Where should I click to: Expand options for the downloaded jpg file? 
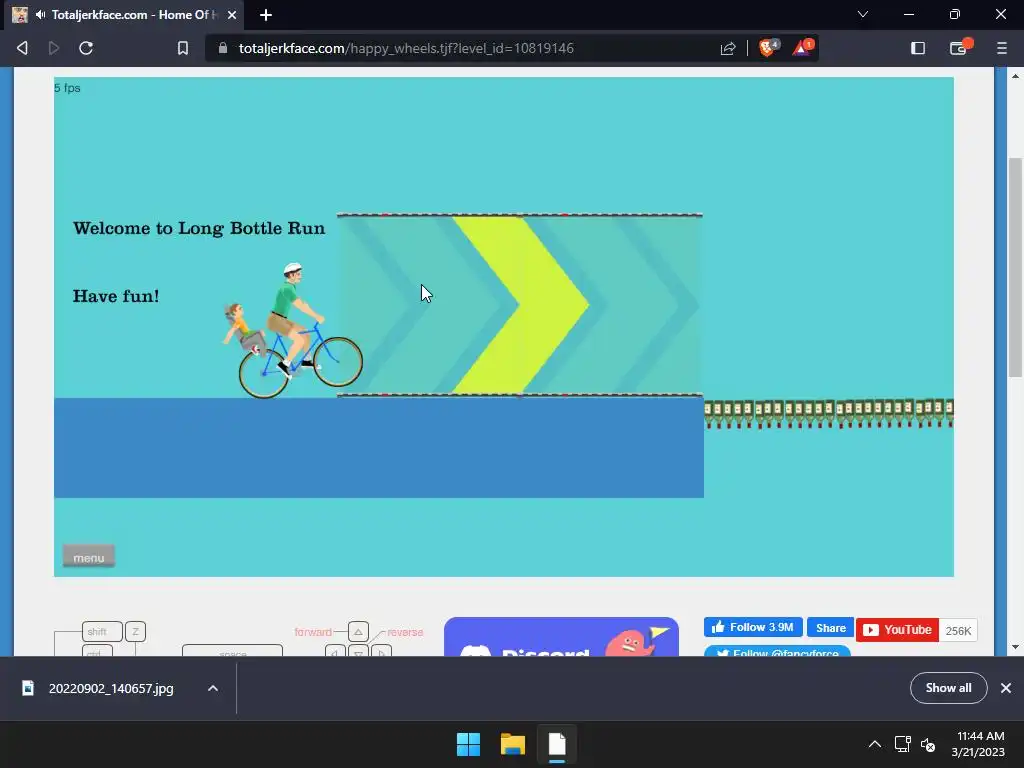[213, 688]
